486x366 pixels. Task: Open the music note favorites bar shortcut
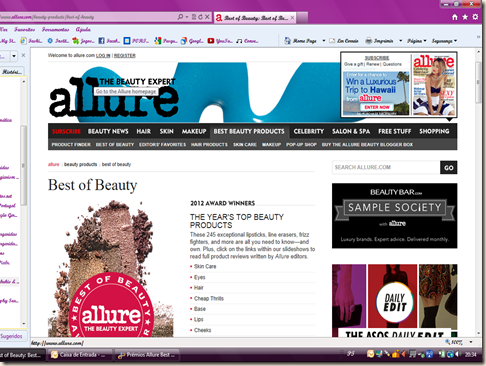point(247,41)
